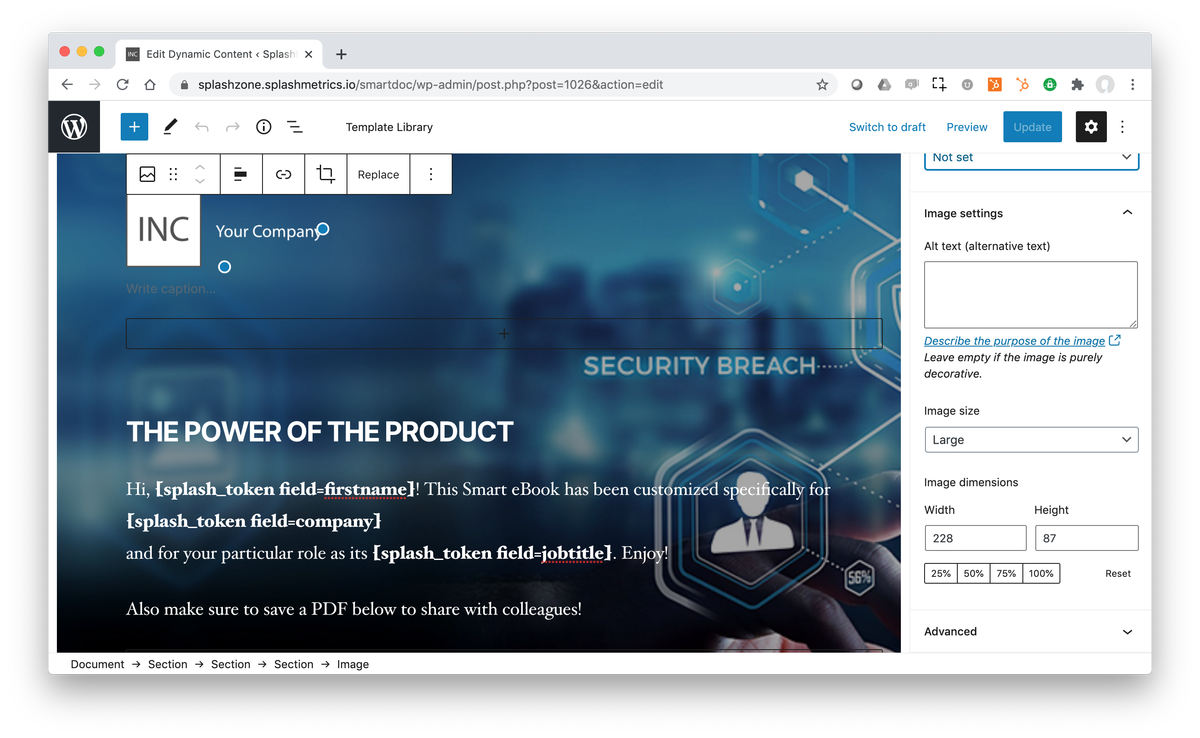Click the INC logo image

pos(164,230)
